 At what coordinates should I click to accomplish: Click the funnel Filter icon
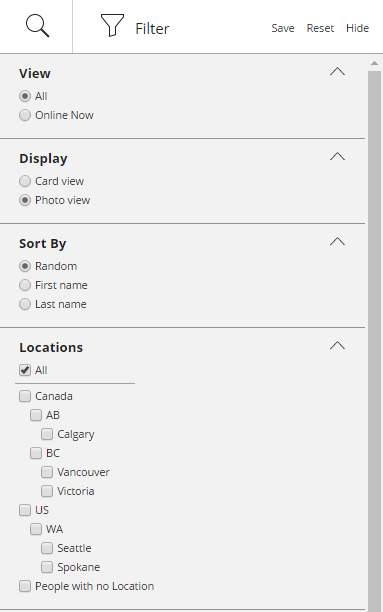coord(112,25)
